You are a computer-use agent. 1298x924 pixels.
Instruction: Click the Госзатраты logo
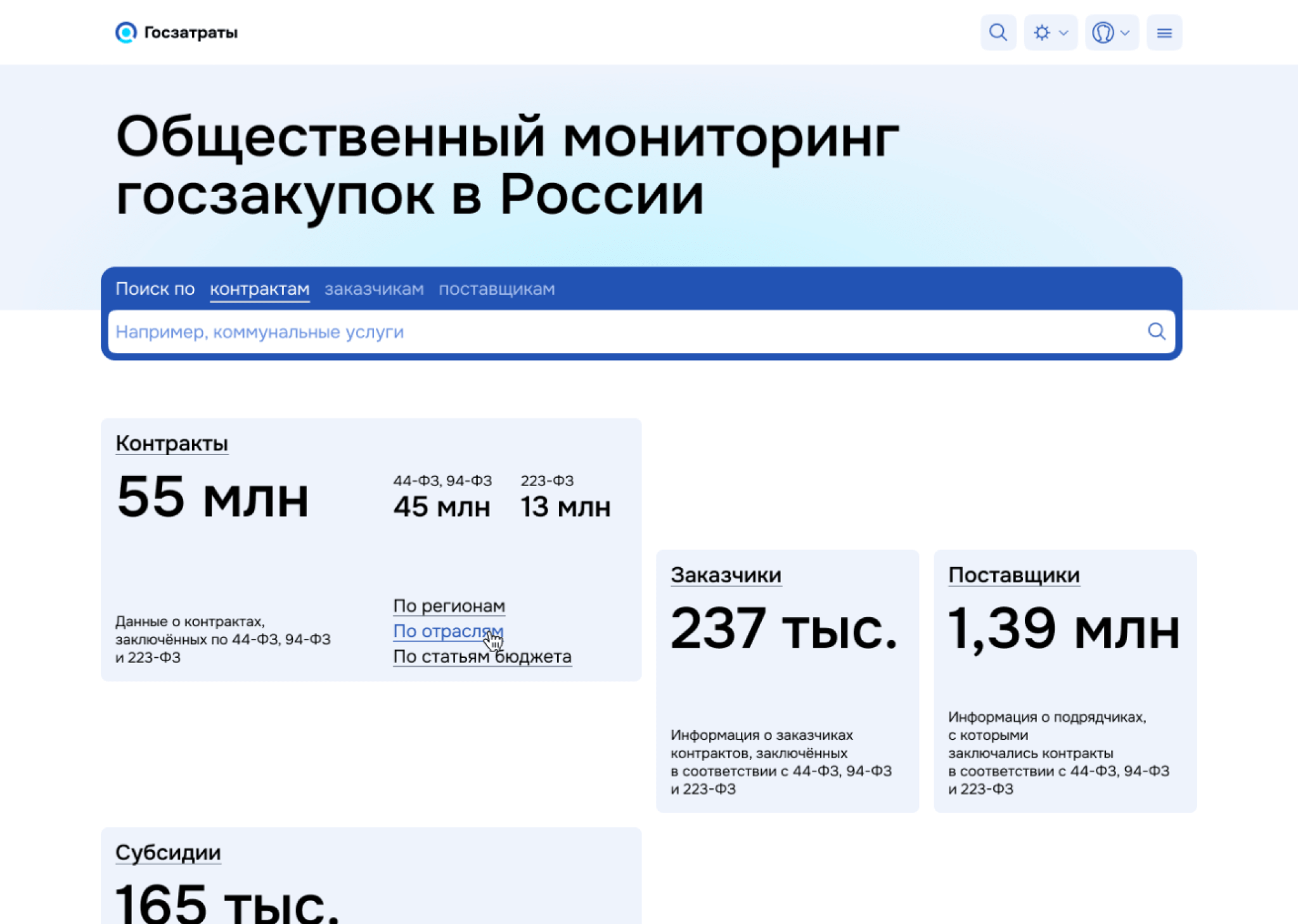[177, 32]
